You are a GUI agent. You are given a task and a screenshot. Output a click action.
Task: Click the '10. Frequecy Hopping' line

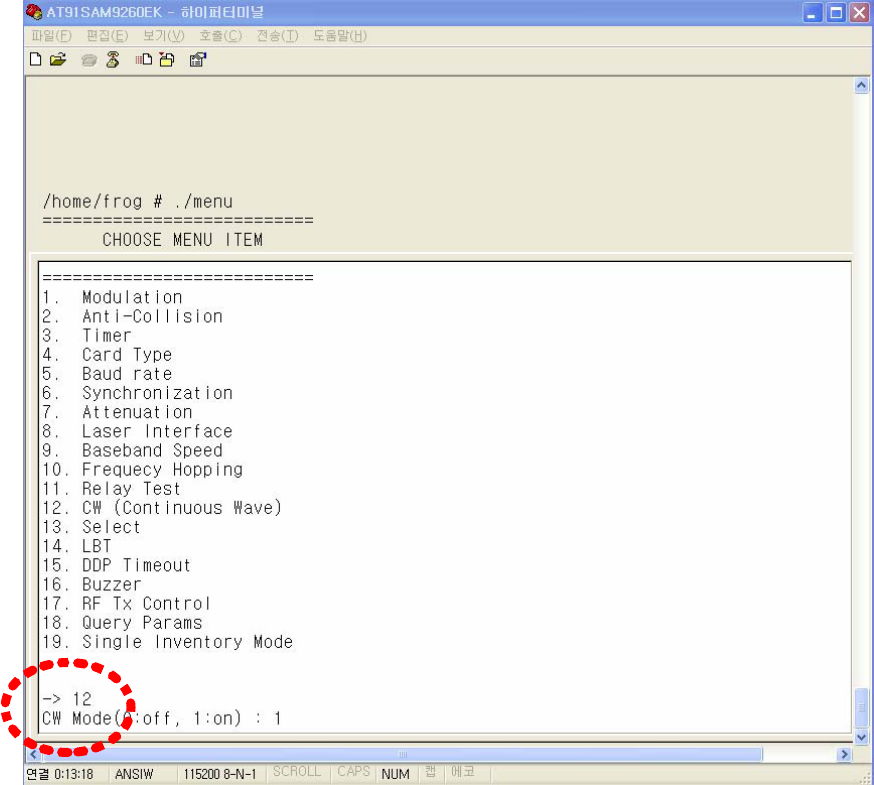pyautogui.click(x=143, y=469)
